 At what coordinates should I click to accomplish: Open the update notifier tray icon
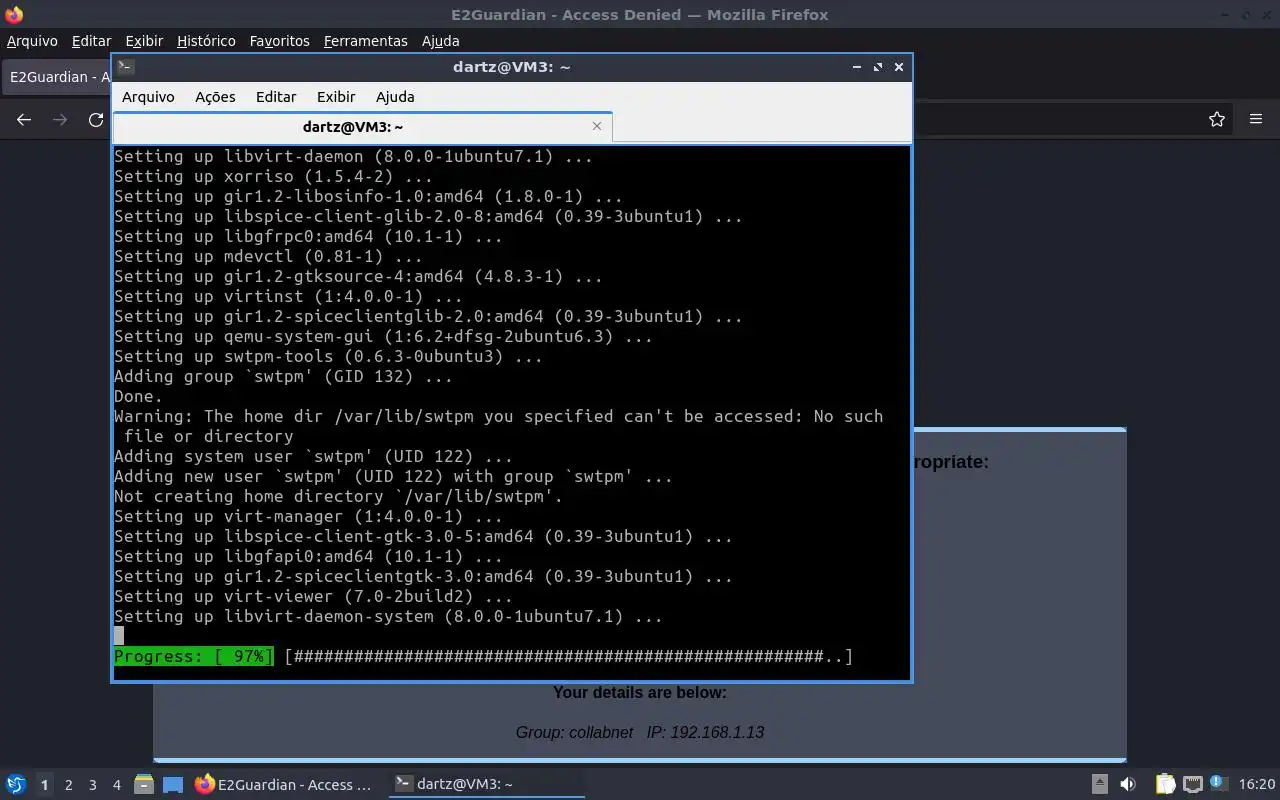pos(1218,784)
